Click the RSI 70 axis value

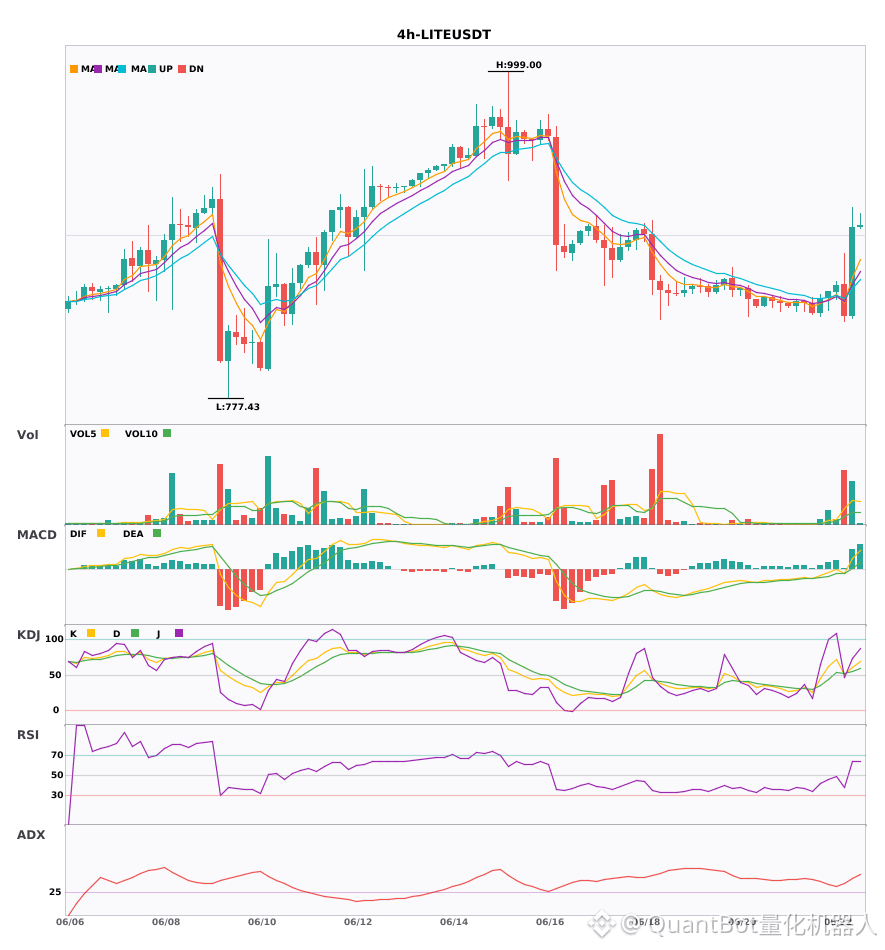(x=57, y=755)
